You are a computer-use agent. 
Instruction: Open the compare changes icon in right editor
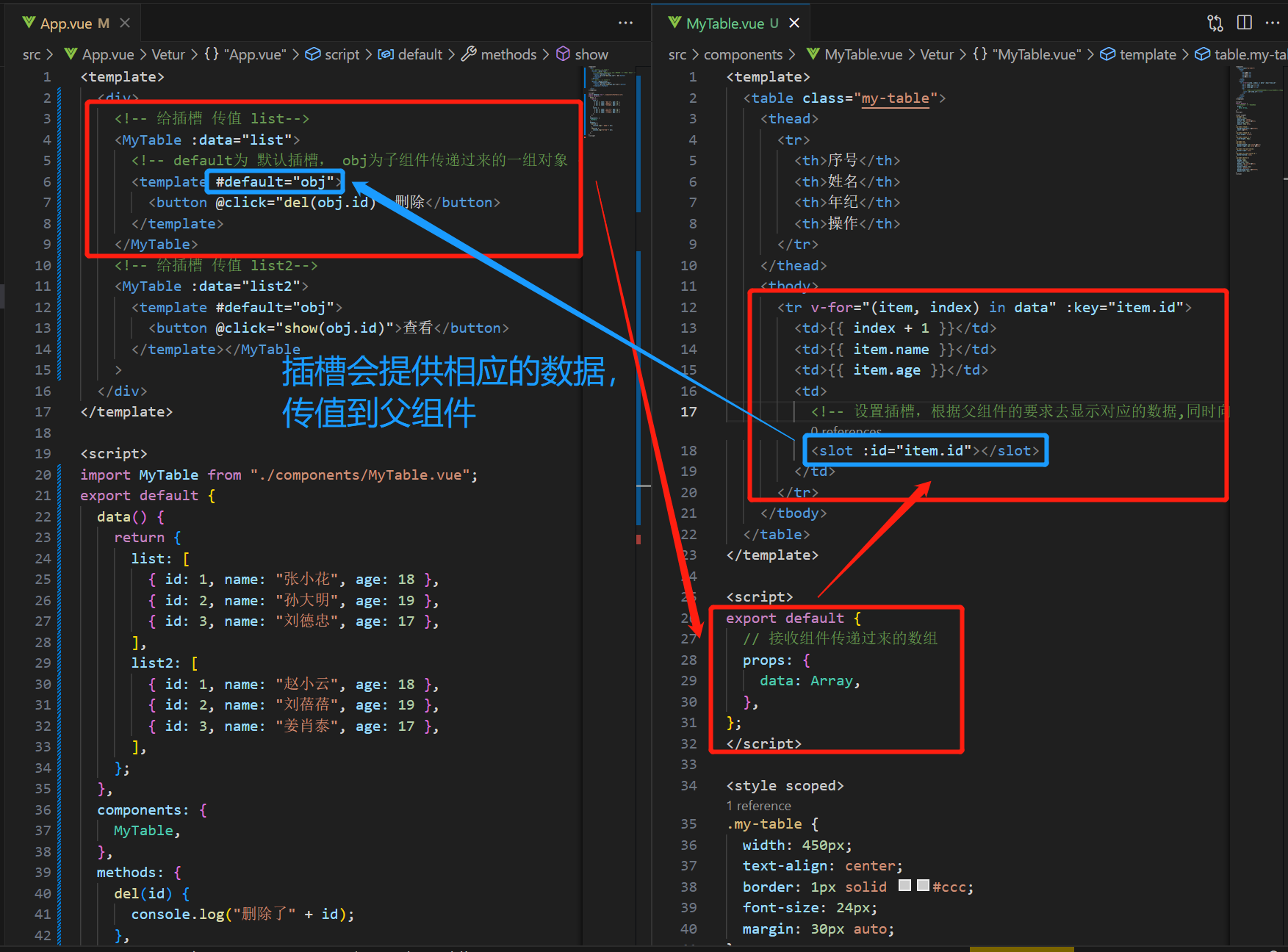[x=1215, y=24]
